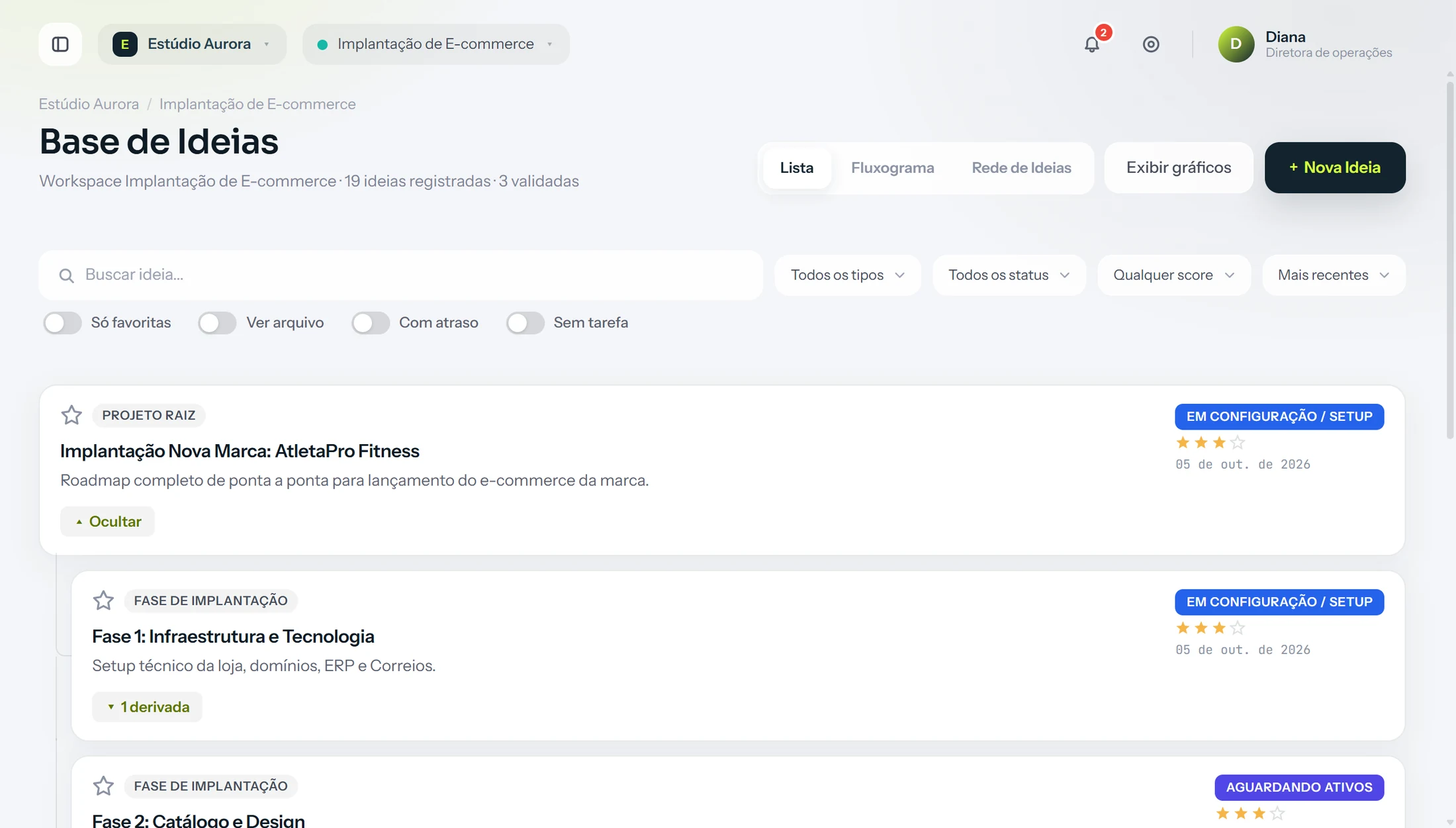This screenshot has height=828, width=1456.
Task: Click Fase 1 card's EM CONFIGURAÇÃO / SETUP badge
Action: [1279, 602]
